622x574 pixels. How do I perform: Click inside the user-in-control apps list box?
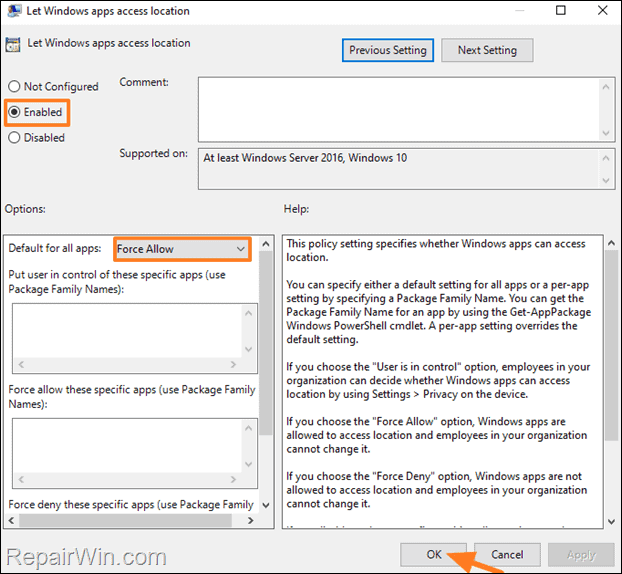click(128, 331)
